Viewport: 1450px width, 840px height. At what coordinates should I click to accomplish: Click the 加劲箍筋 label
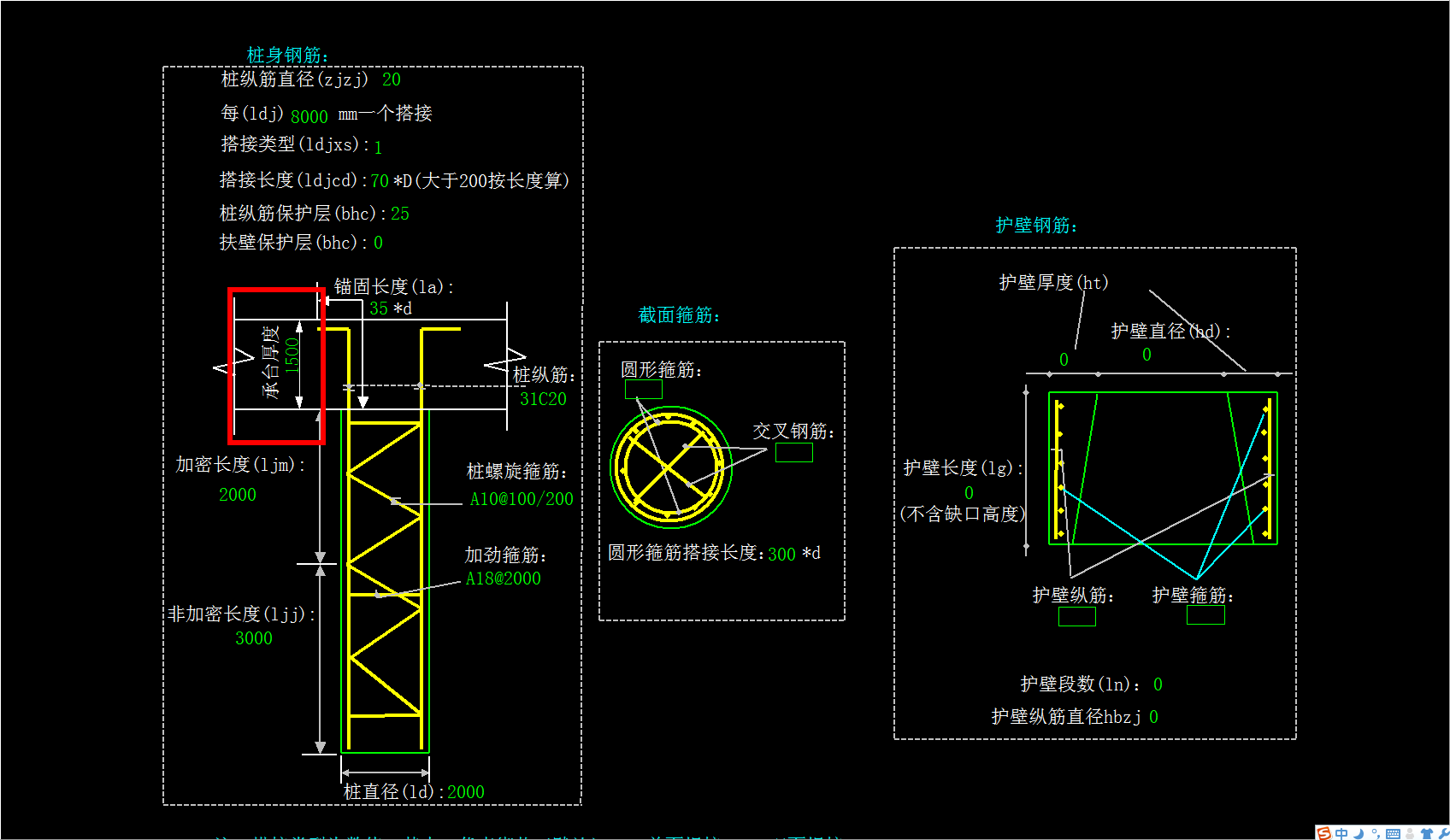pyautogui.click(x=505, y=555)
